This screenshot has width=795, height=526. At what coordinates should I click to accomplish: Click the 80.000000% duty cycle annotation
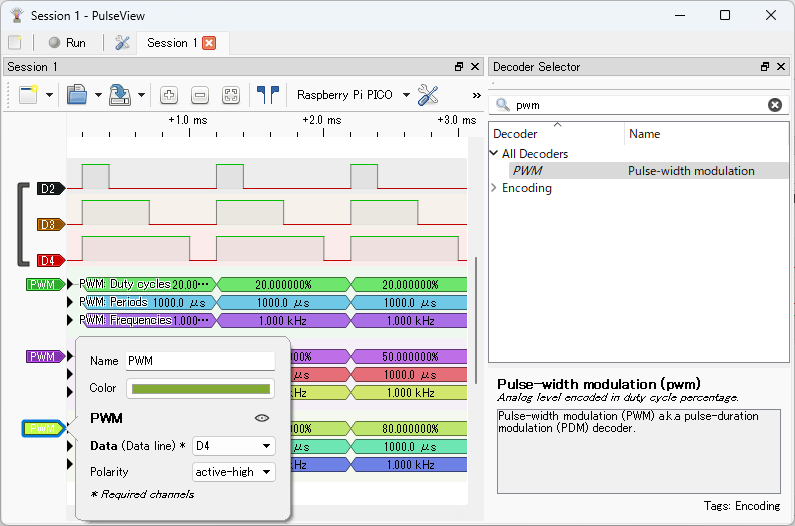410,429
